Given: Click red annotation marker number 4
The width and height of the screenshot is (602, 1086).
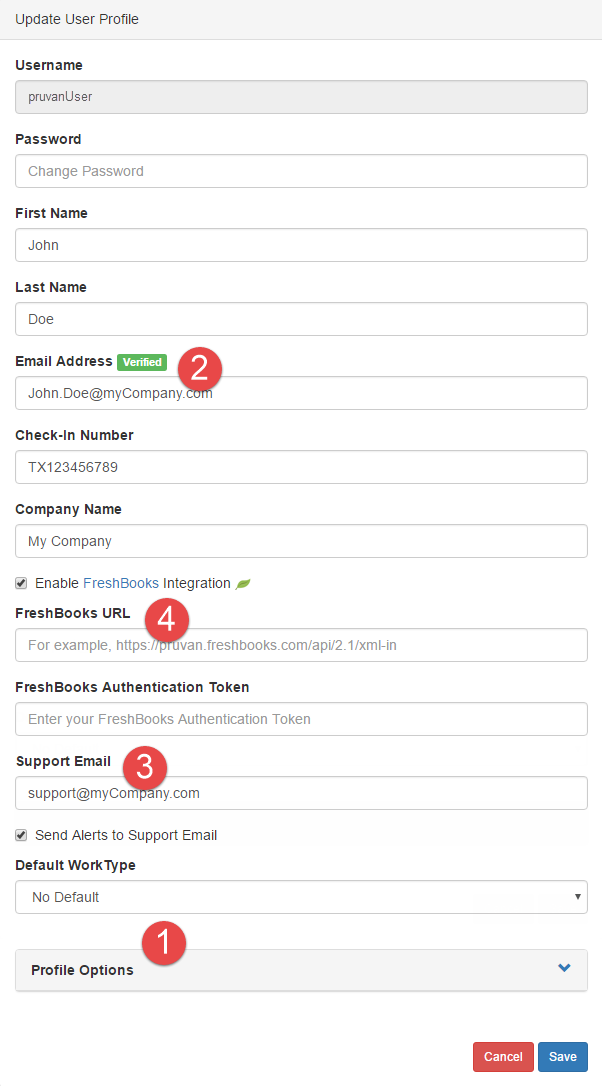Looking at the screenshot, I should coord(167,620).
